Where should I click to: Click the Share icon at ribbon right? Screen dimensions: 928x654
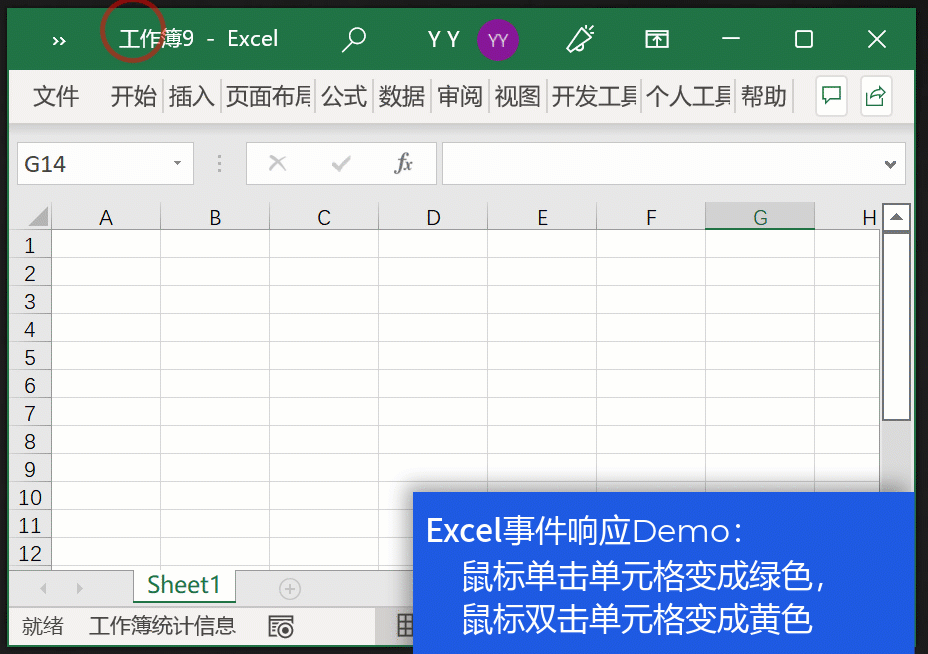874,96
